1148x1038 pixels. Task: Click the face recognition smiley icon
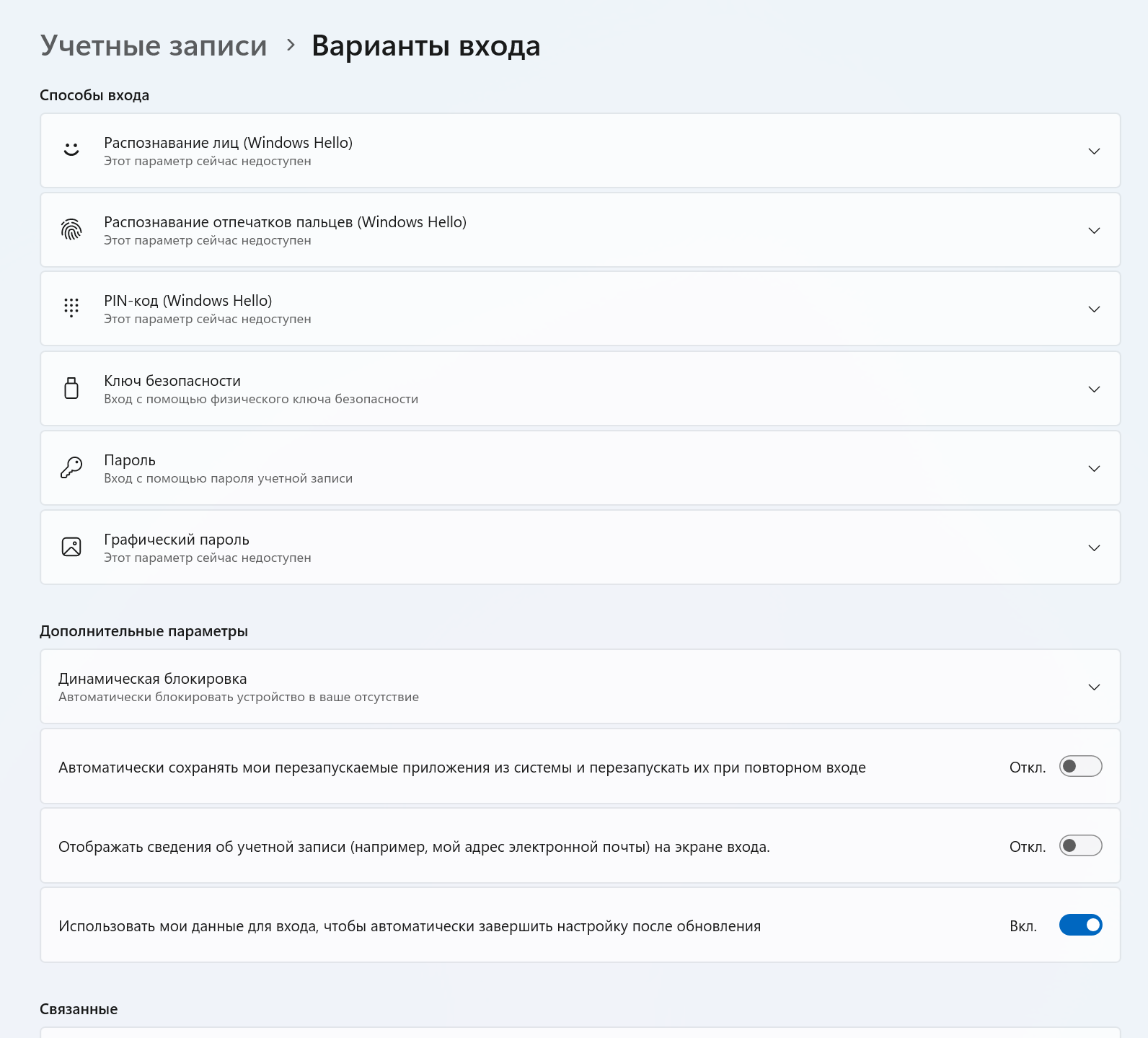point(71,150)
